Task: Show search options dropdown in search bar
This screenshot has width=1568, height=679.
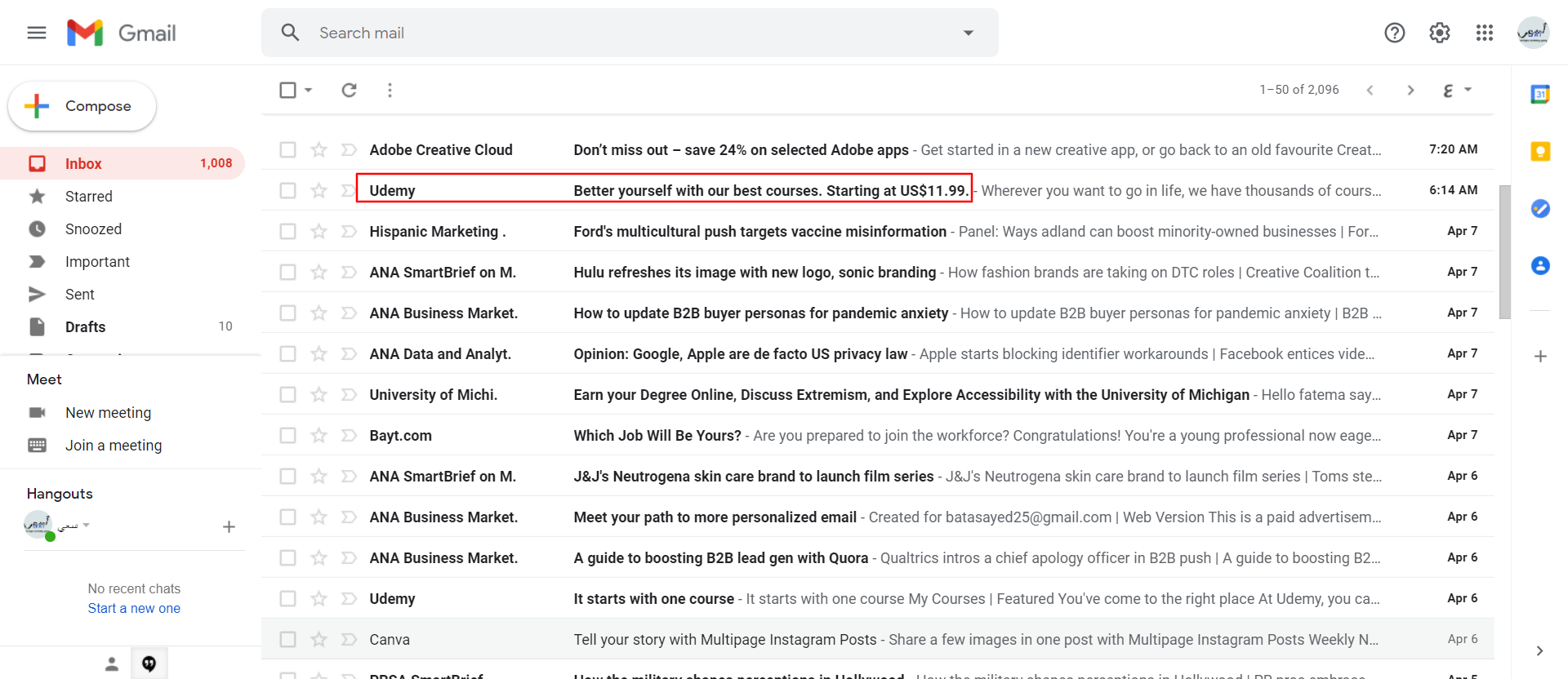Action: click(969, 33)
